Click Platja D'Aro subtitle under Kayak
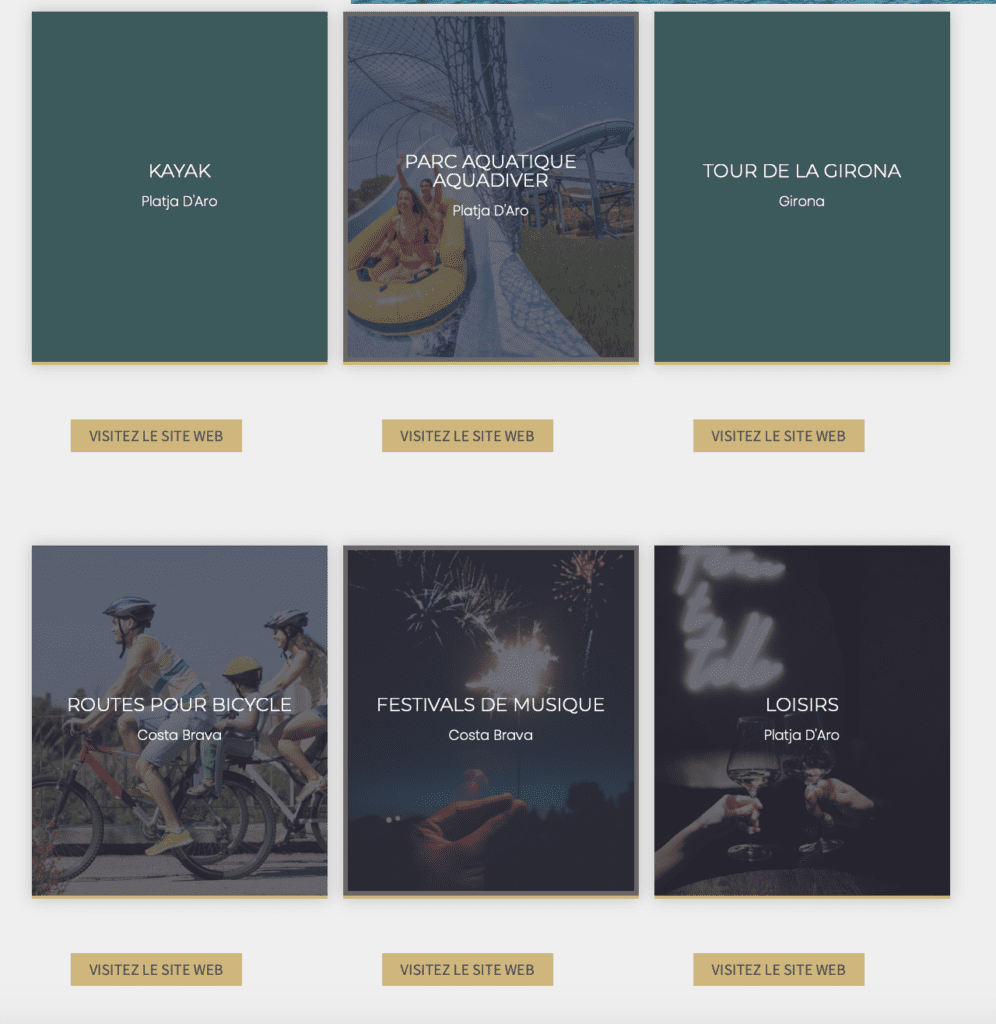The height and width of the screenshot is (1024, 996). pos(180,201)
